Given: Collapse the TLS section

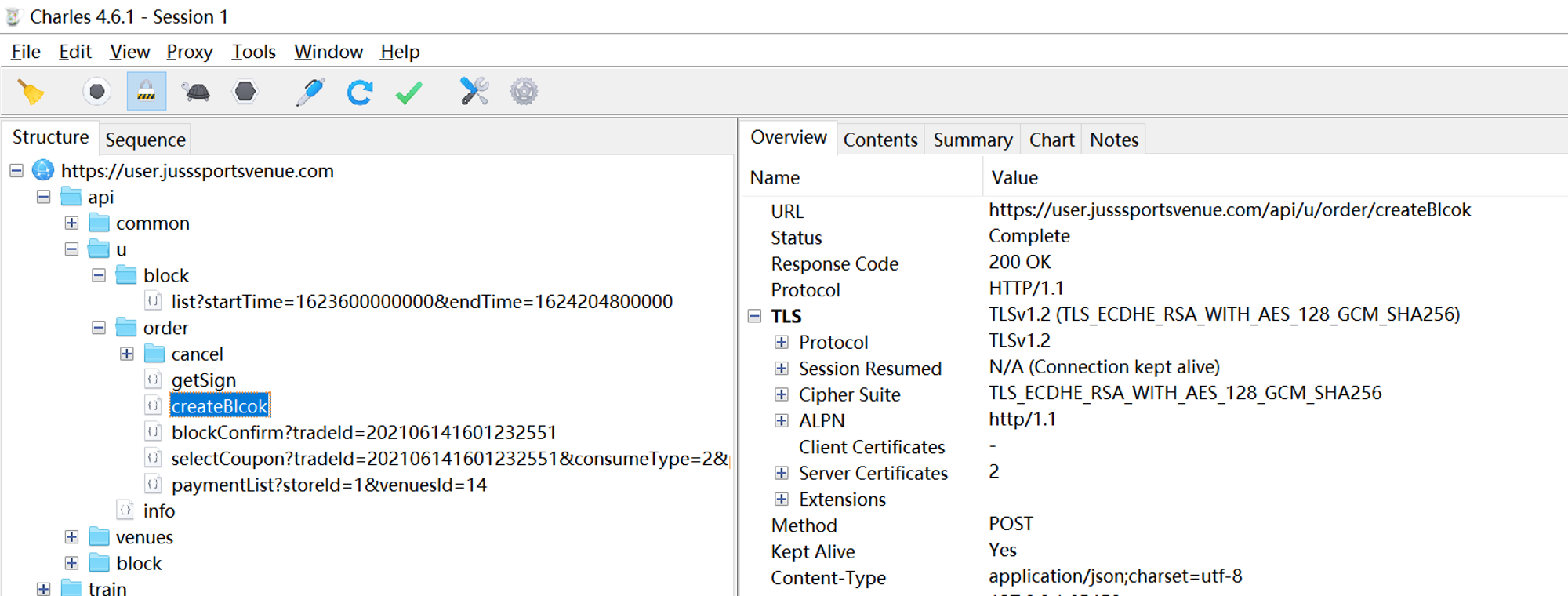Looking at the screenshot, I should click(754, 316).
